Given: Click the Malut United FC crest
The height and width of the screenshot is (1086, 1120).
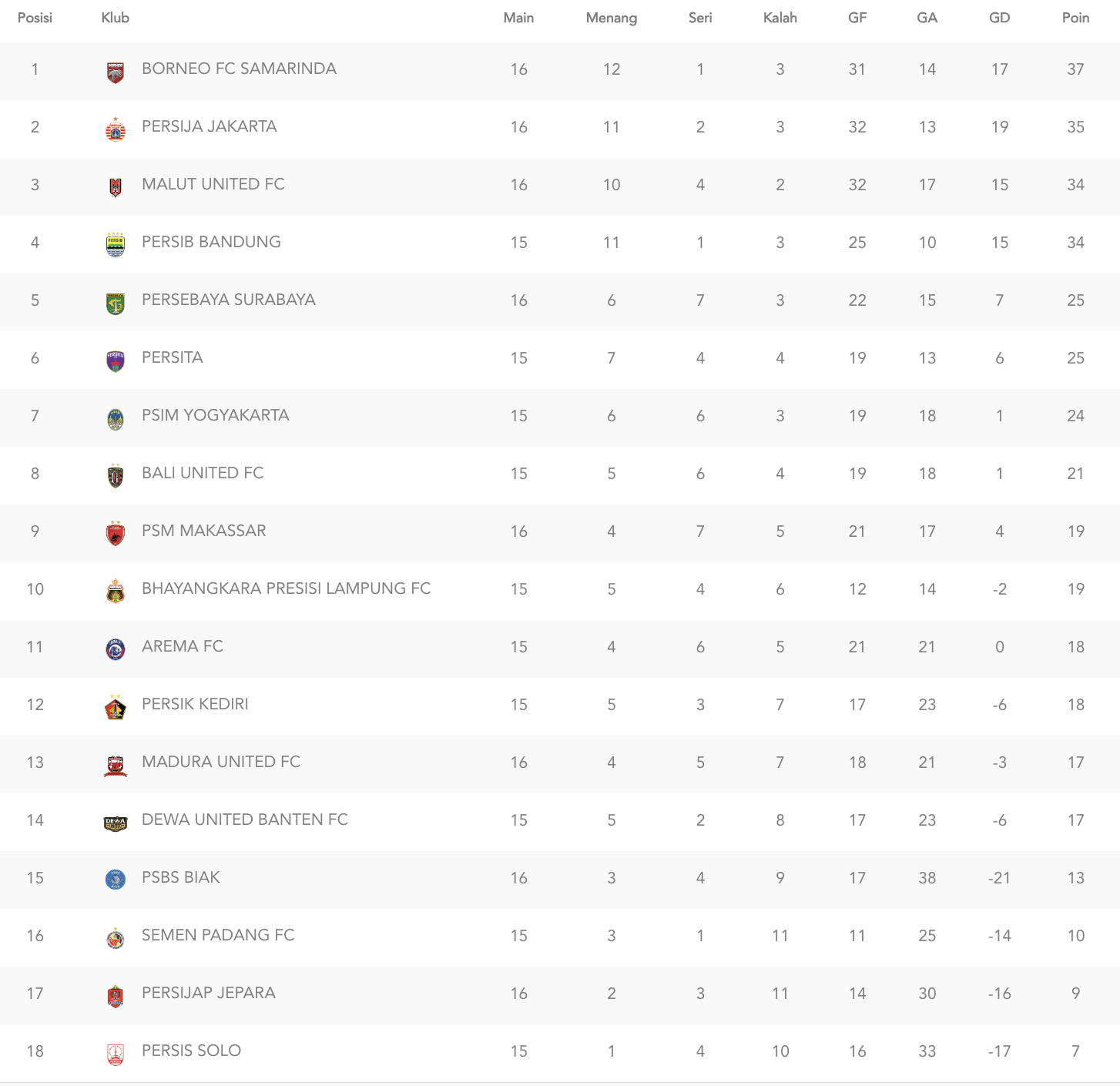Looking at the screenshot, I should [x=116, y=187].
